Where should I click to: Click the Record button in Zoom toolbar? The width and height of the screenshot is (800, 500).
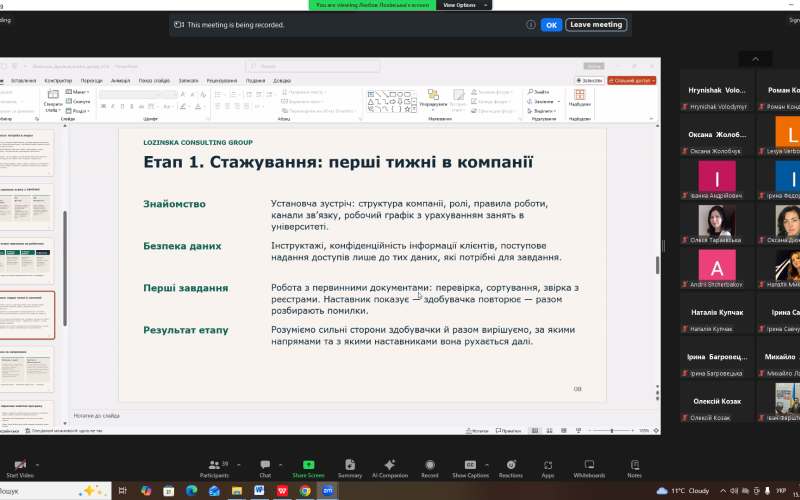430,469
